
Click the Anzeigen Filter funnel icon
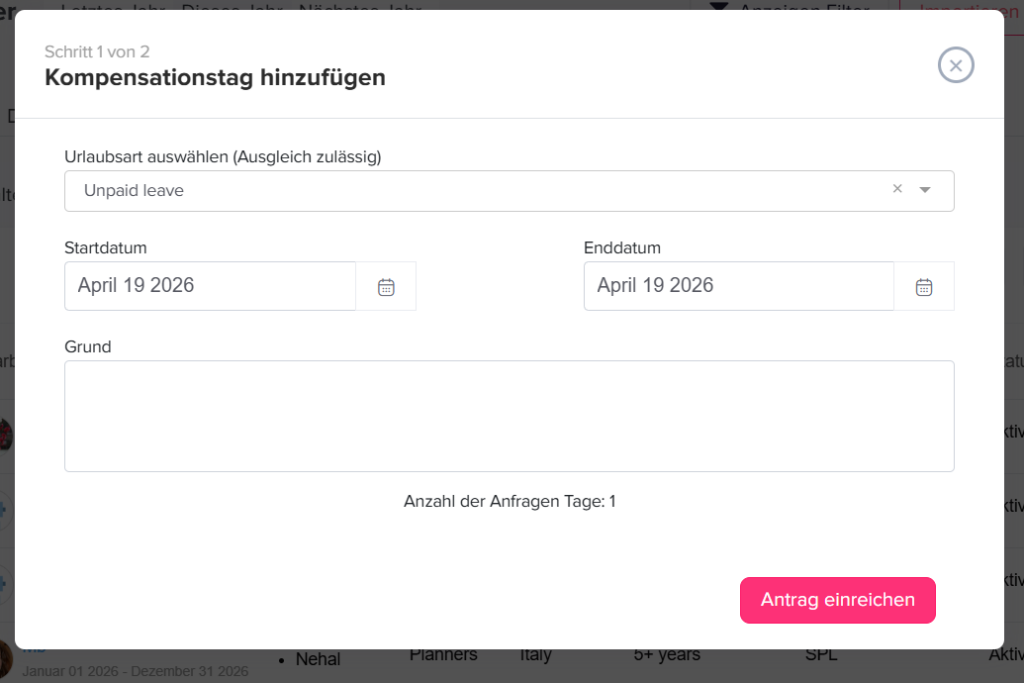(718, 8)
